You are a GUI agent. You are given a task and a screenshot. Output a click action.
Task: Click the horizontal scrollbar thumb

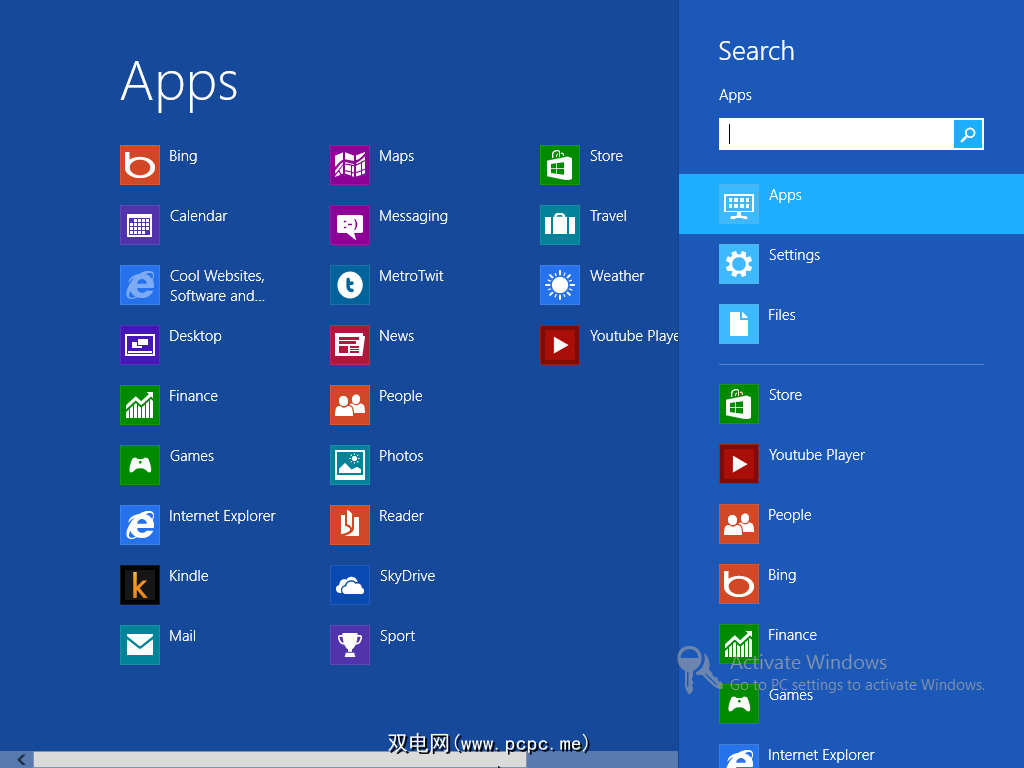[x=280, y=760]
